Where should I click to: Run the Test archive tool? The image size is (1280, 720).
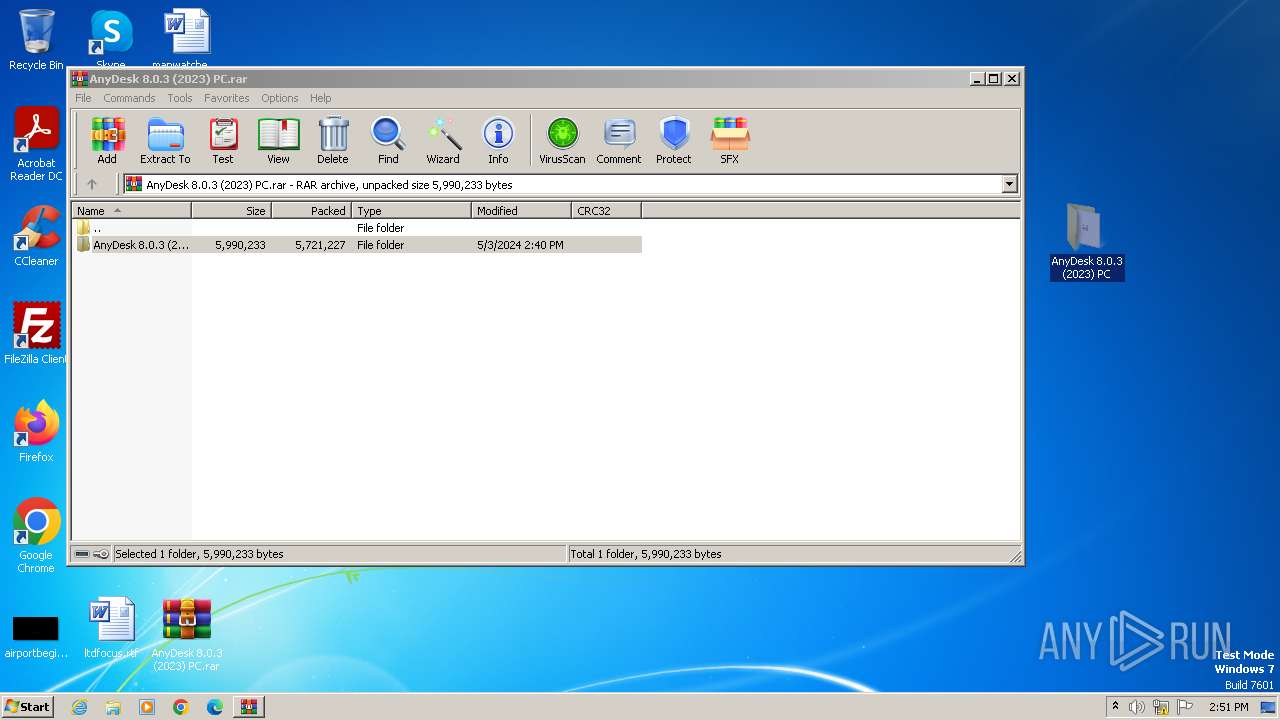(x=223, y=140)
